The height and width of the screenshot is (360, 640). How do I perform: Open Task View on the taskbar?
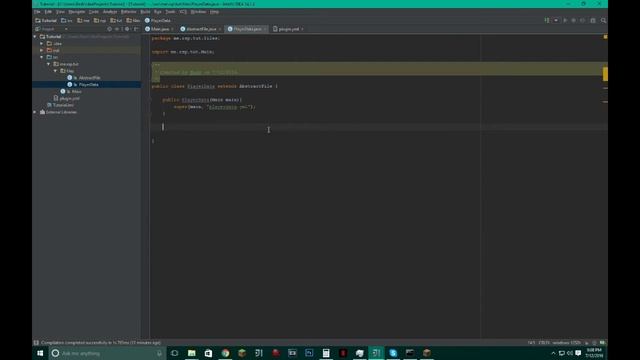pos(175,353)
